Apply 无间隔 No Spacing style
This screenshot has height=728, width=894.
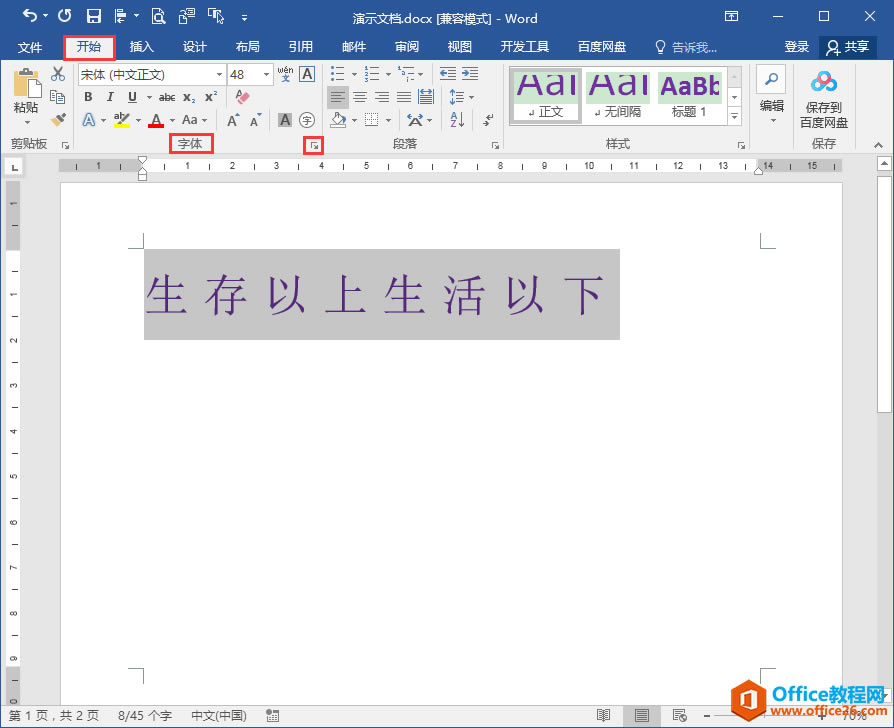point(617,95)
